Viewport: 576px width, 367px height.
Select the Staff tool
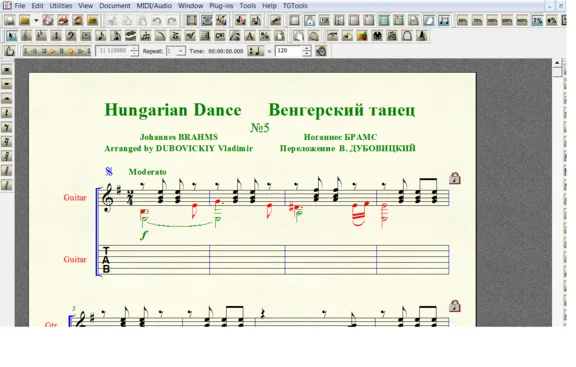point(26,36)
